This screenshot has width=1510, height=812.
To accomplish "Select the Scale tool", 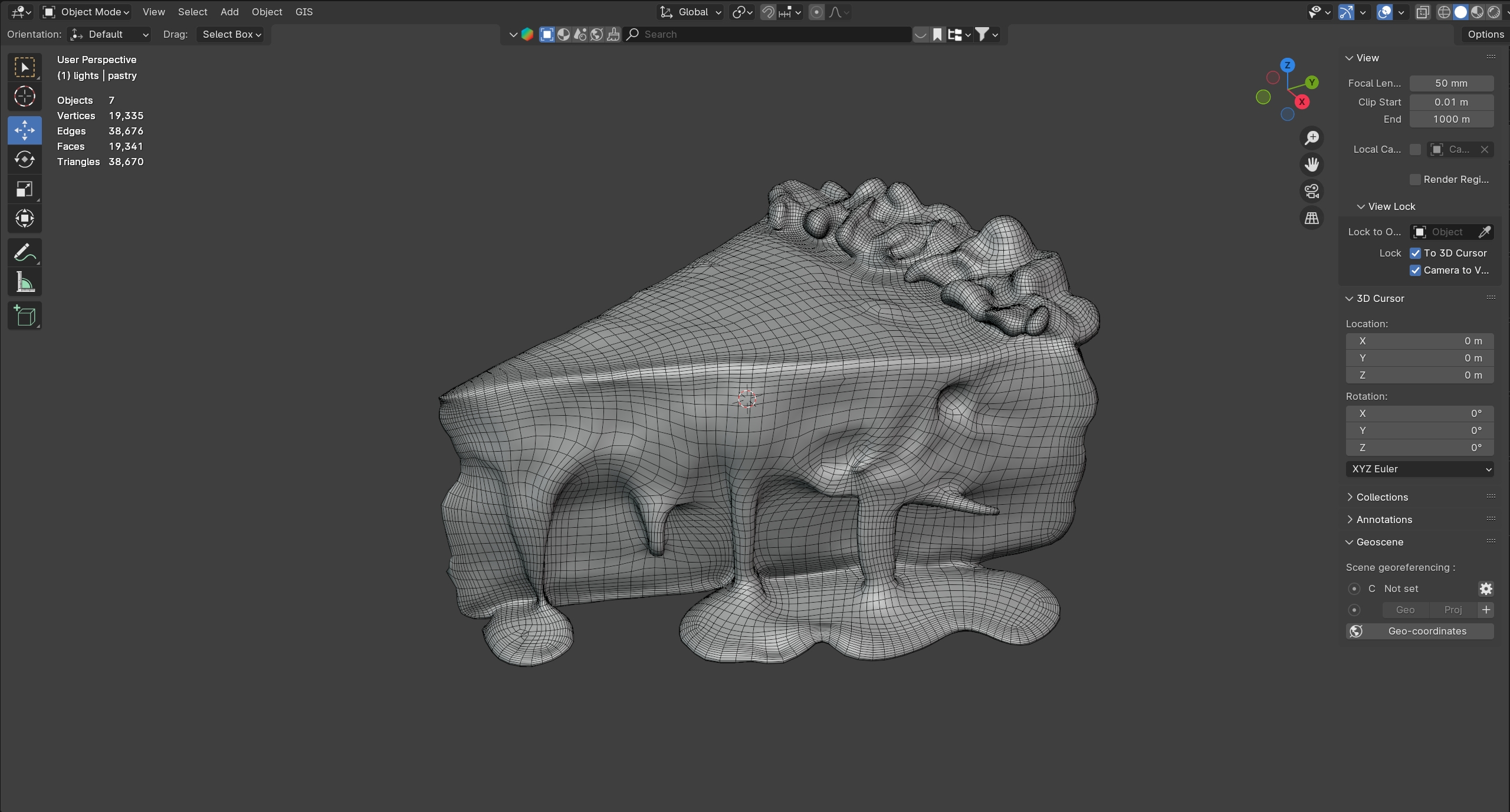I will coord(24,189).
